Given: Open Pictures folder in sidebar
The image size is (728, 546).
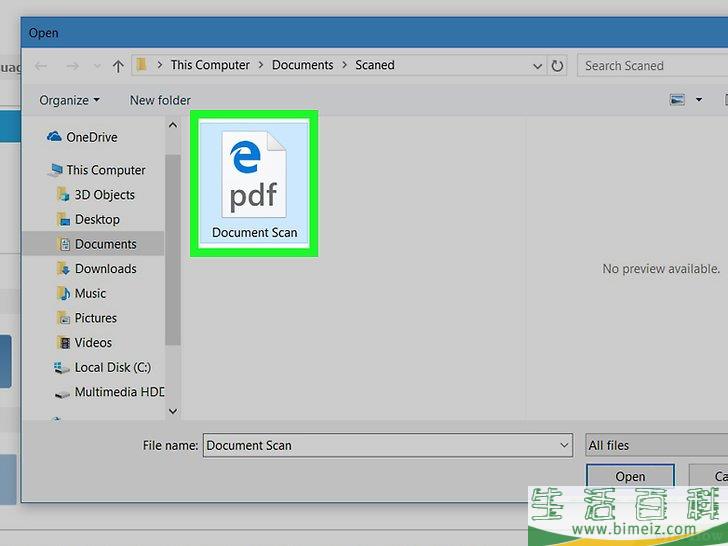Looking at the screenshot, I should [x=96, y=318].
